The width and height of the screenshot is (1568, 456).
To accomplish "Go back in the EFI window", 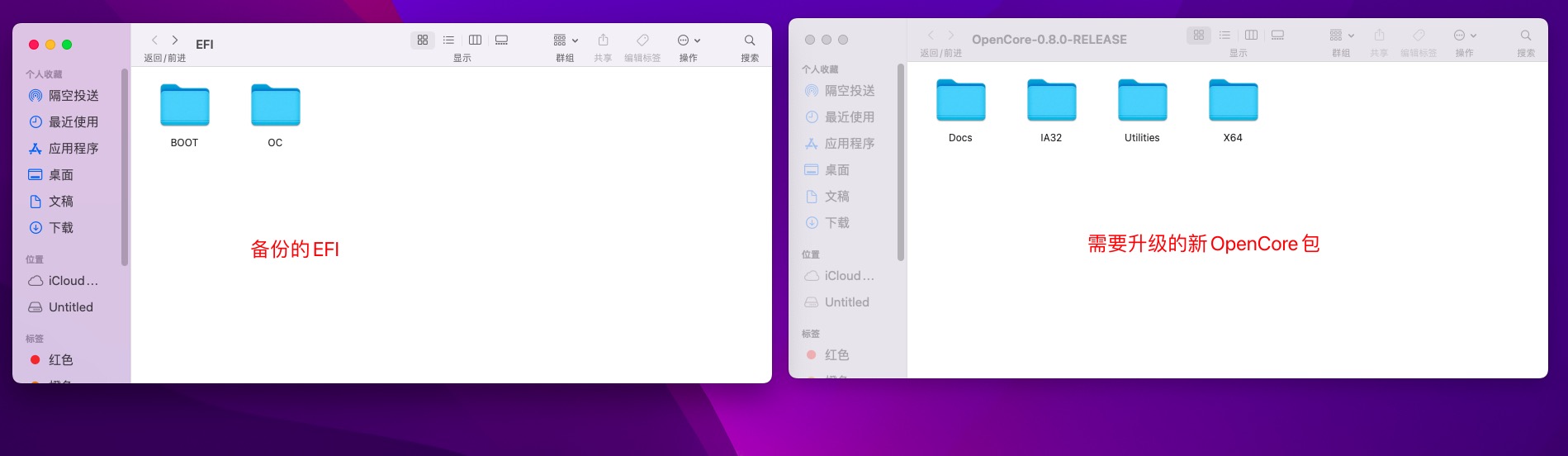I will tap(154, 40).
